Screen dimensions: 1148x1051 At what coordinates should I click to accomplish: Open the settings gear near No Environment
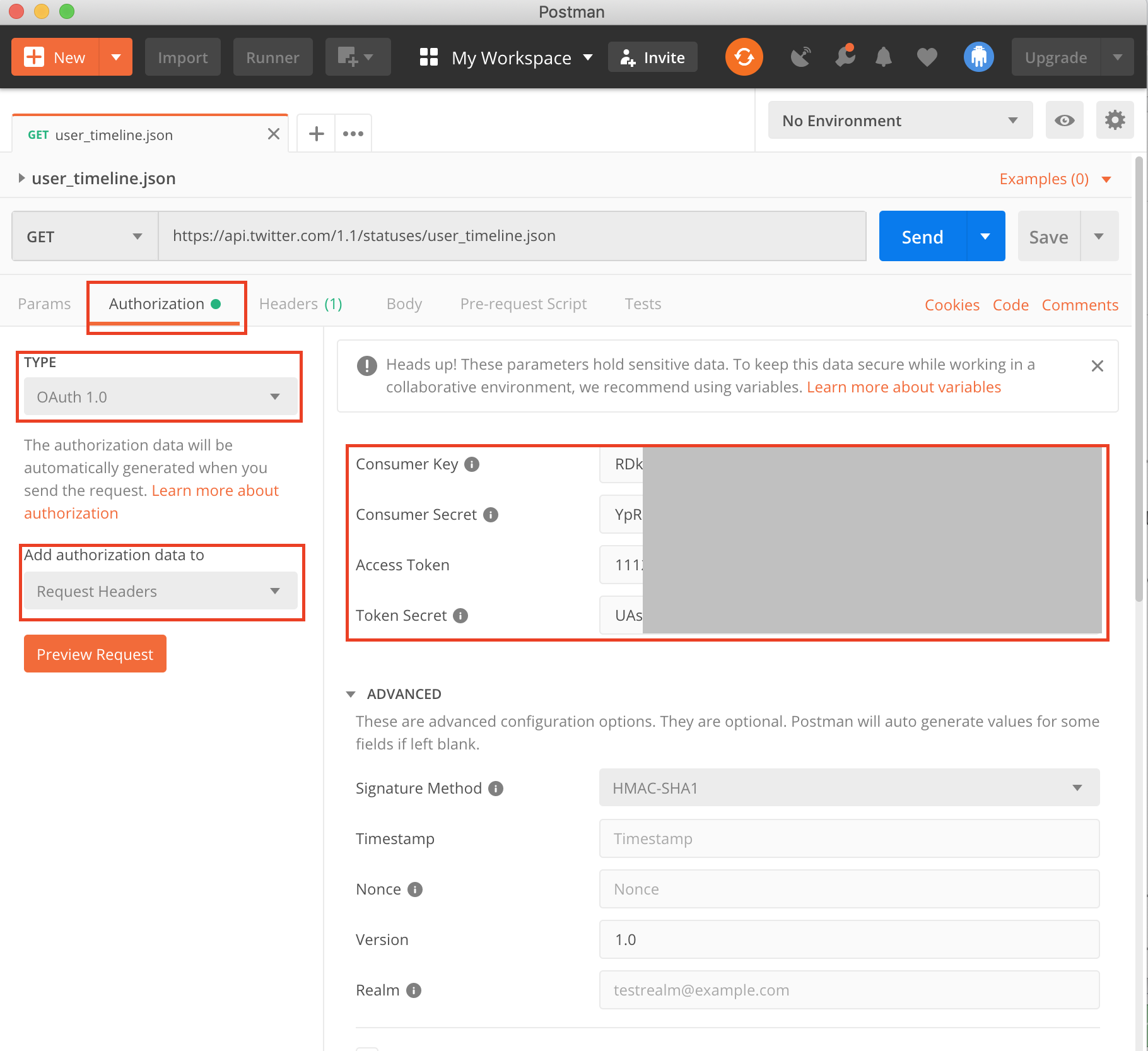coord(1115,120)
